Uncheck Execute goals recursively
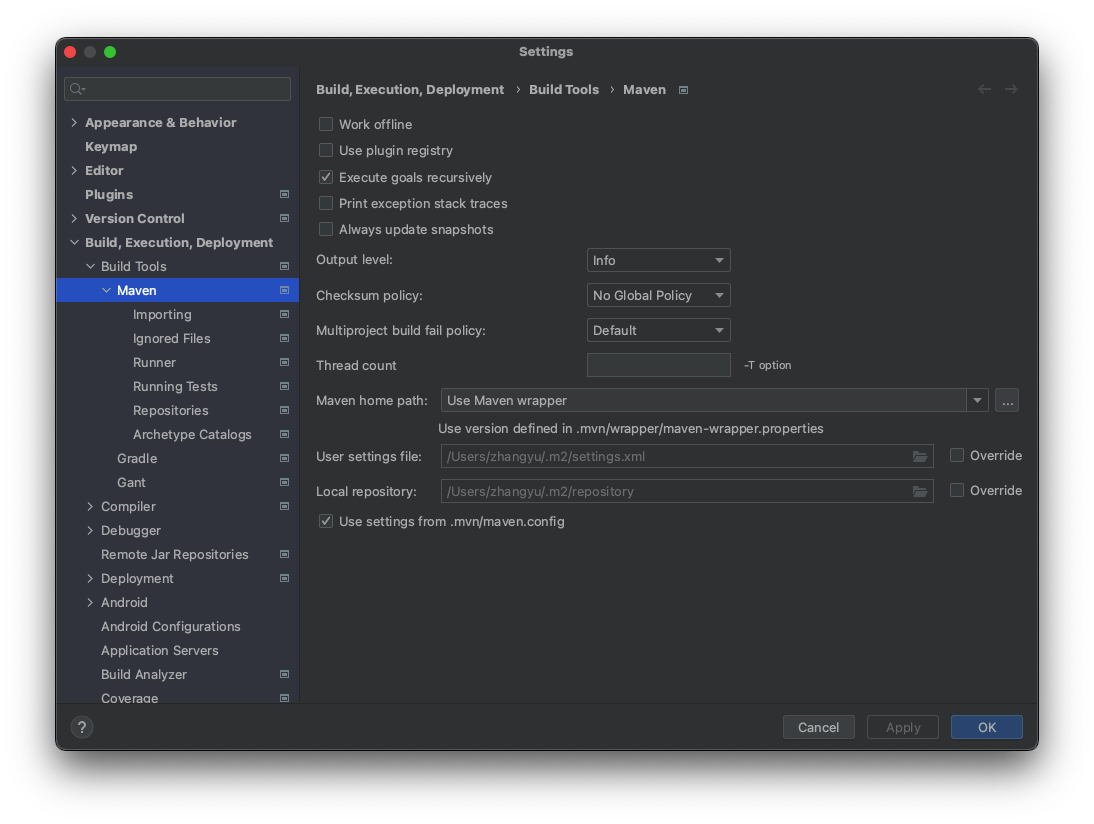The image size is (1094, 824). (x=326, y=177)
